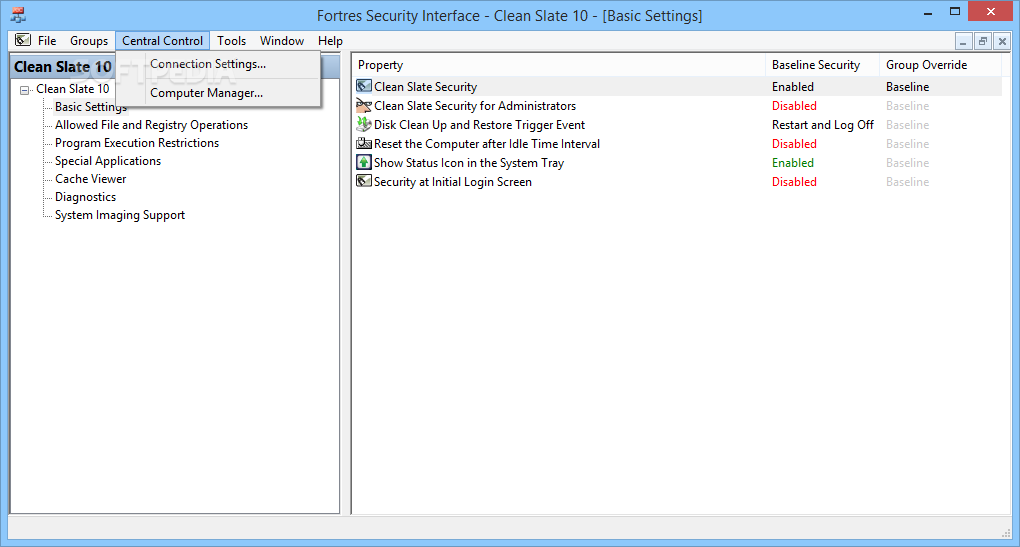Click the Group Override column header
The image size is (1020, 547).
(x=940, y=65)
